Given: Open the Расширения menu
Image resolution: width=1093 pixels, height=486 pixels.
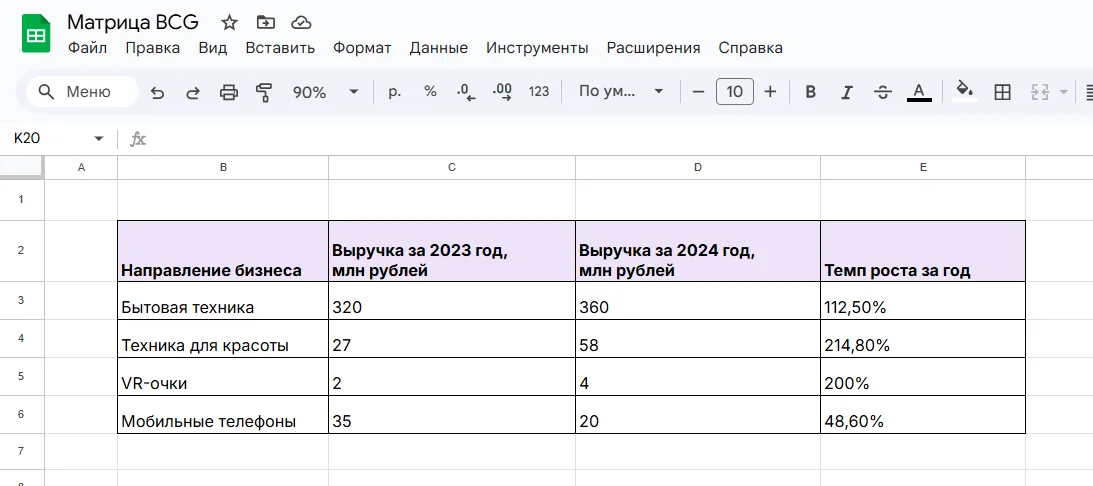Looking at the screenshot, I should [x=653, y=48].
